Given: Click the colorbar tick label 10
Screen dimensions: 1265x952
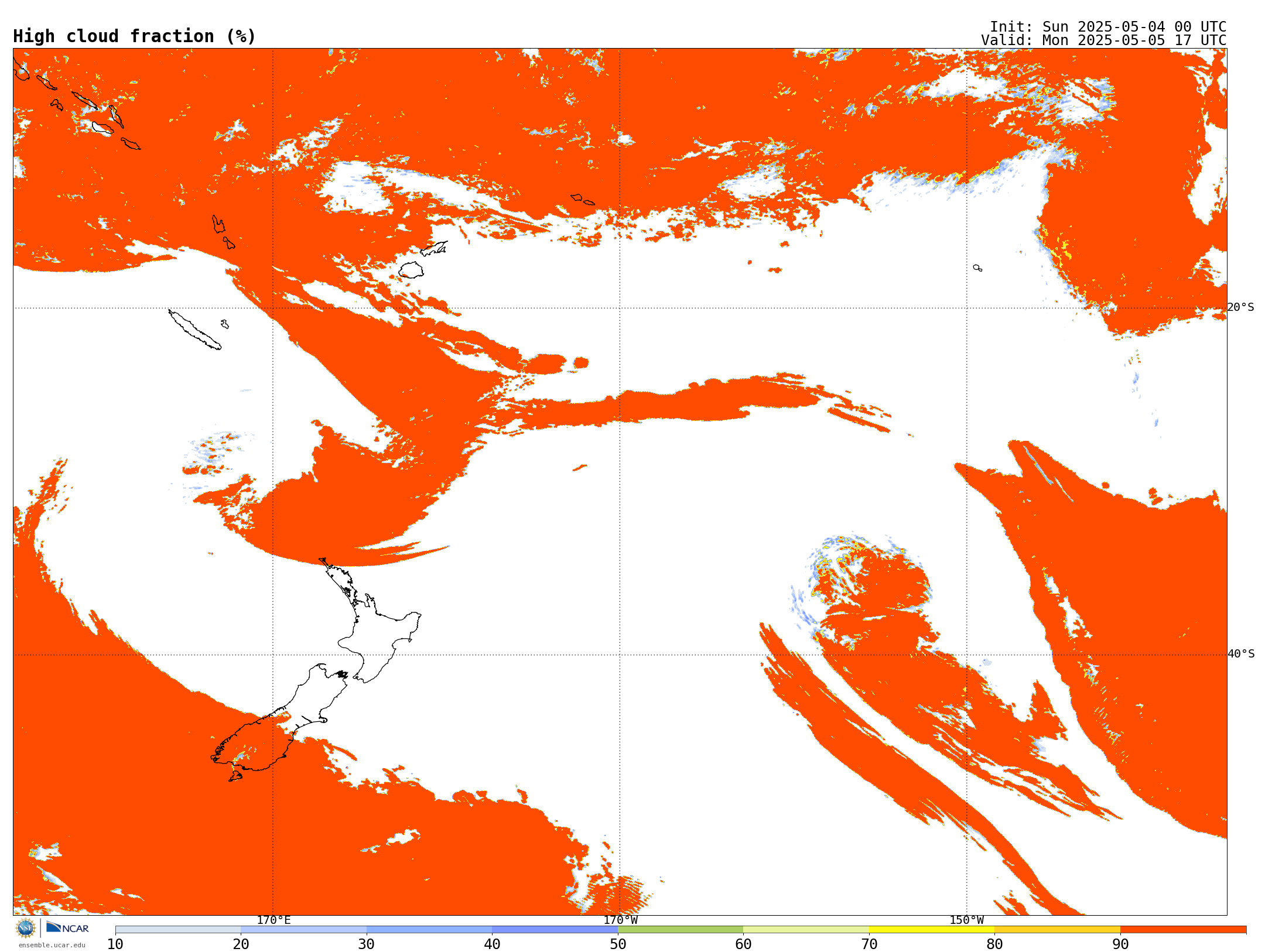Looking at the screenshot, I should [115, 944].
